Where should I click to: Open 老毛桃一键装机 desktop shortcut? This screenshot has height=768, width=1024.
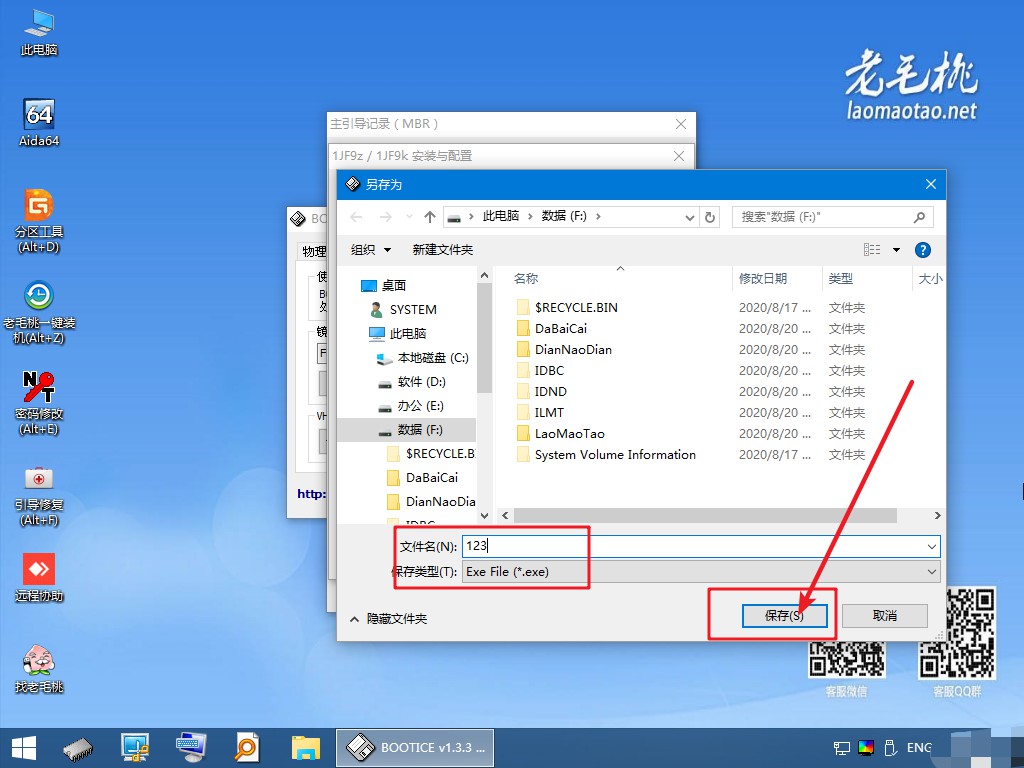coord(39,312)
